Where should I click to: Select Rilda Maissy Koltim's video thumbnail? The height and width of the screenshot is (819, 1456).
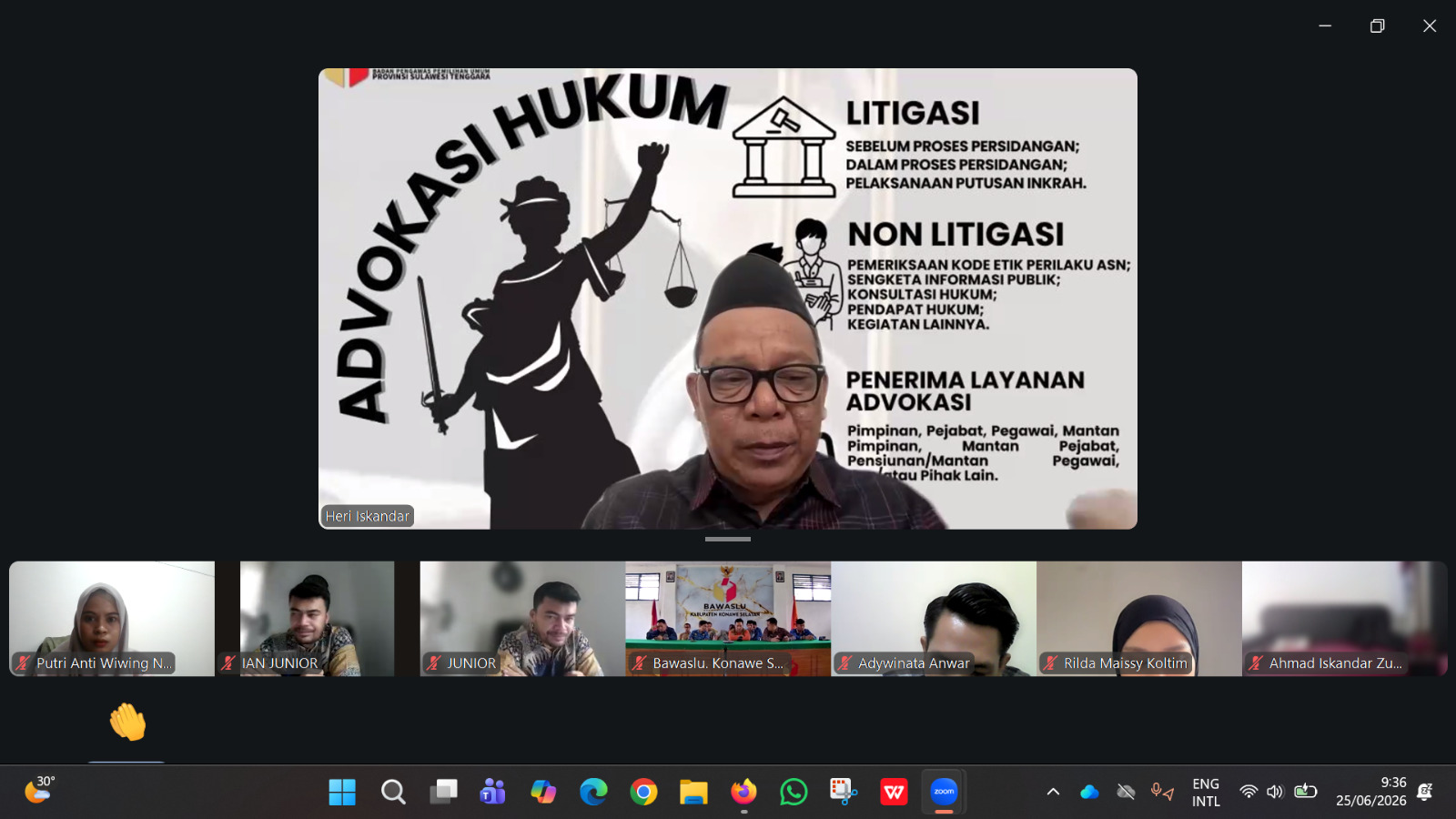click(1140, 619)
